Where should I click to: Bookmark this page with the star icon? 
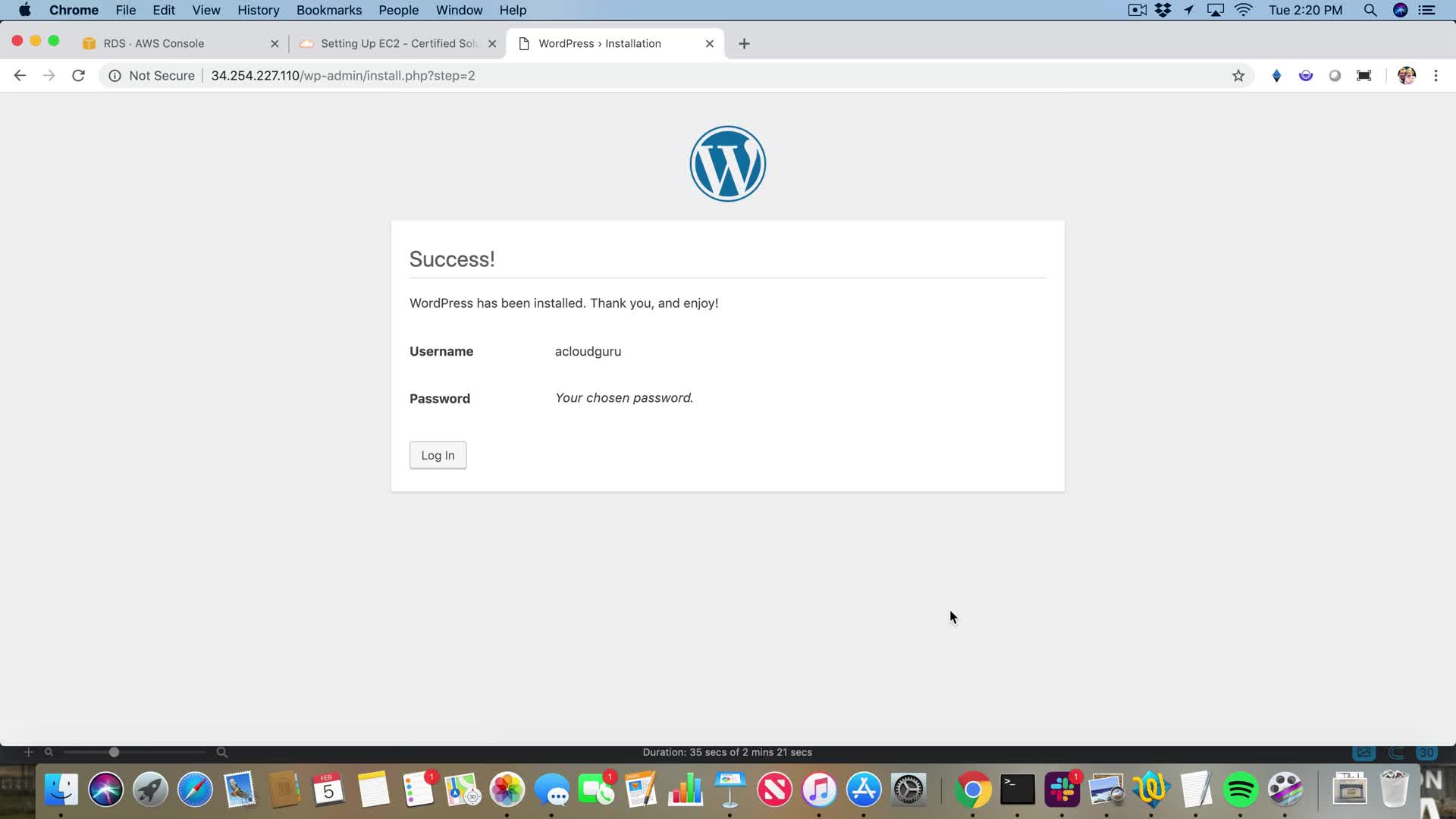coord(1238,76)
